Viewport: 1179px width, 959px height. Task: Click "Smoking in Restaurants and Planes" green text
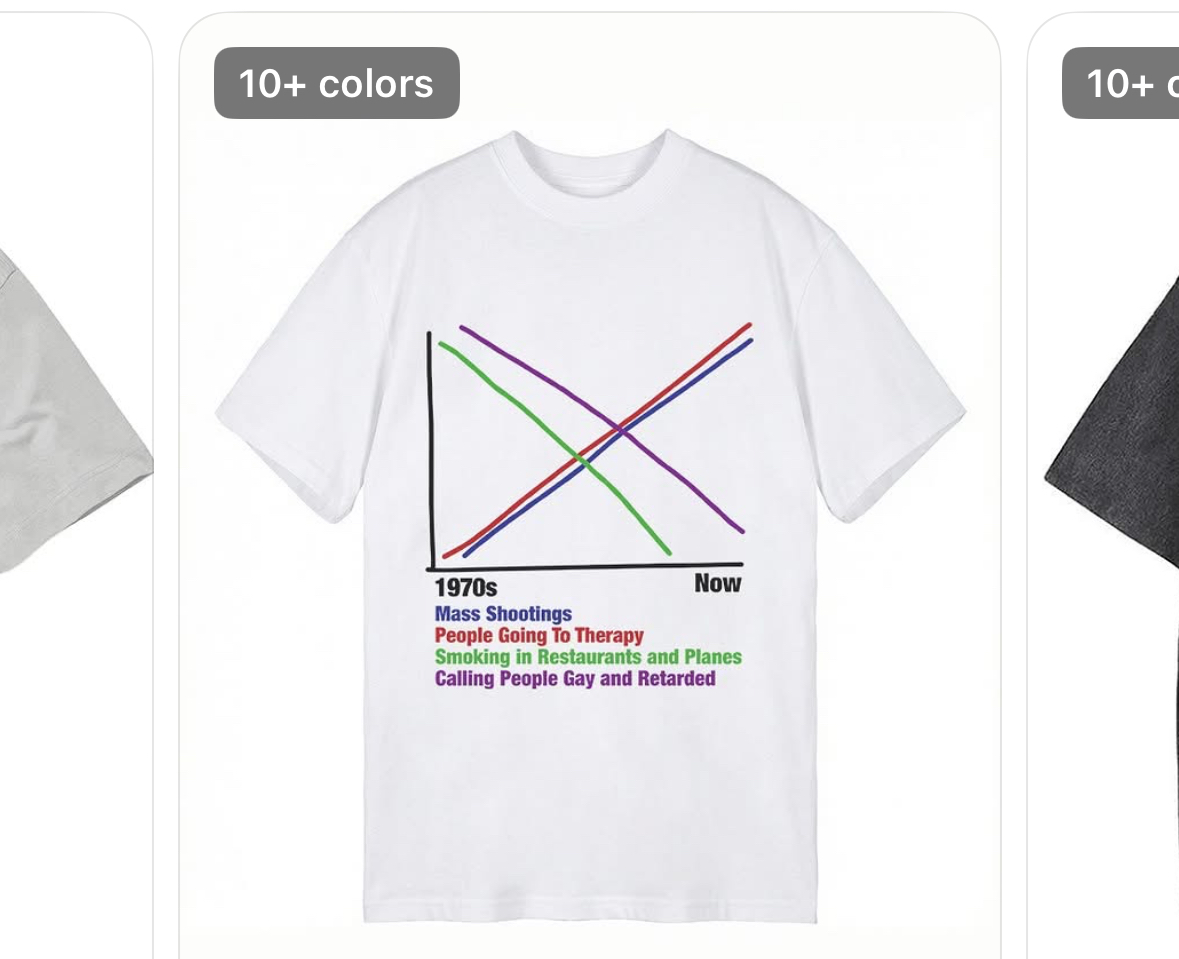tap(588, 657)
